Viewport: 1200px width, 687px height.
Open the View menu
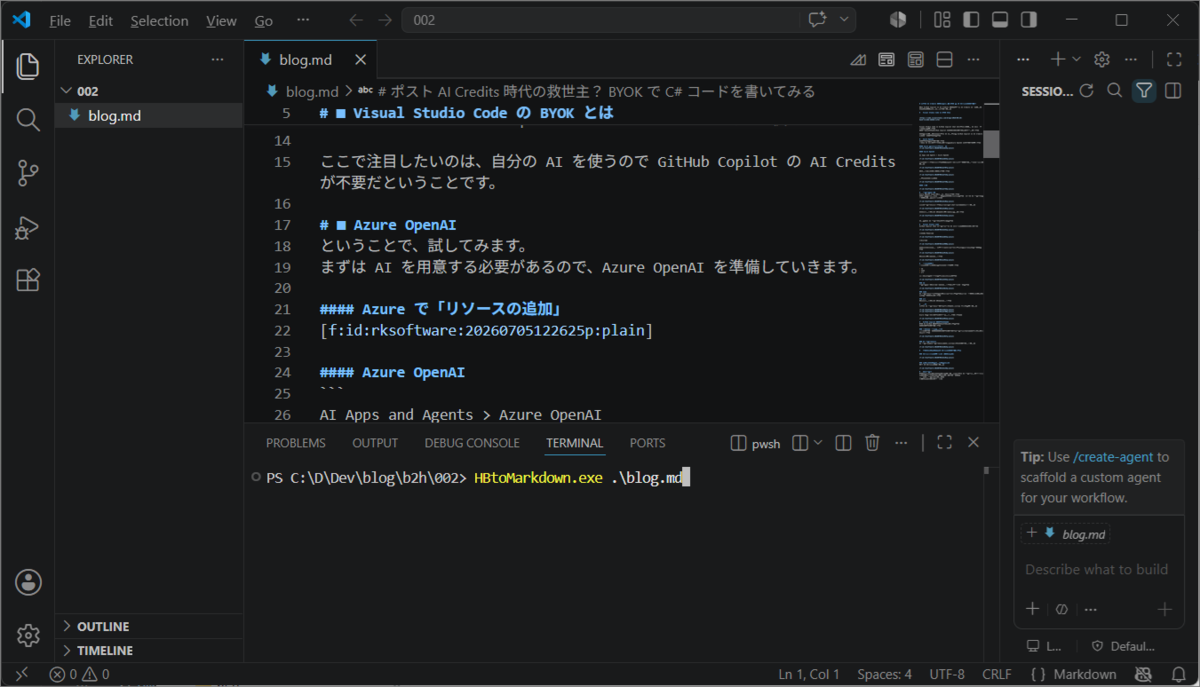221,20
